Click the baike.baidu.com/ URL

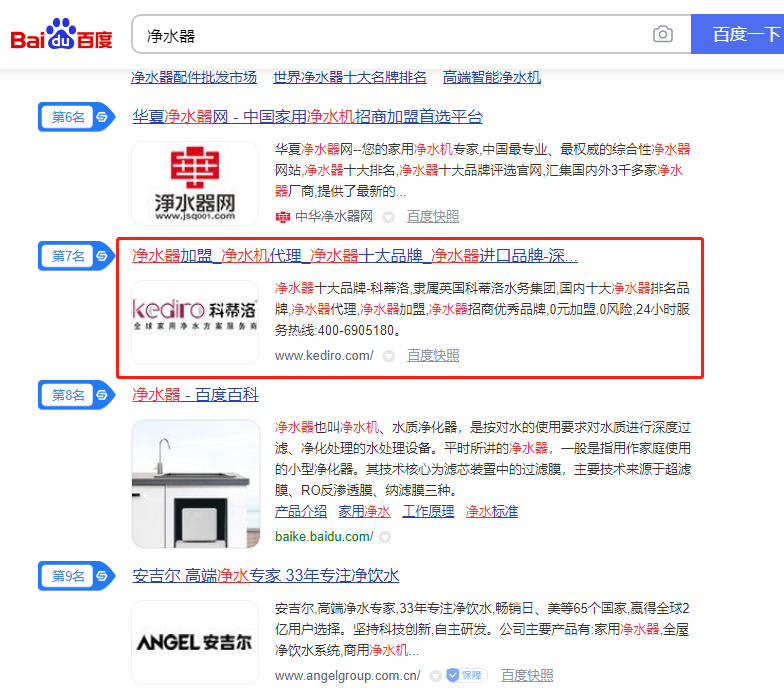click(324, 536)
